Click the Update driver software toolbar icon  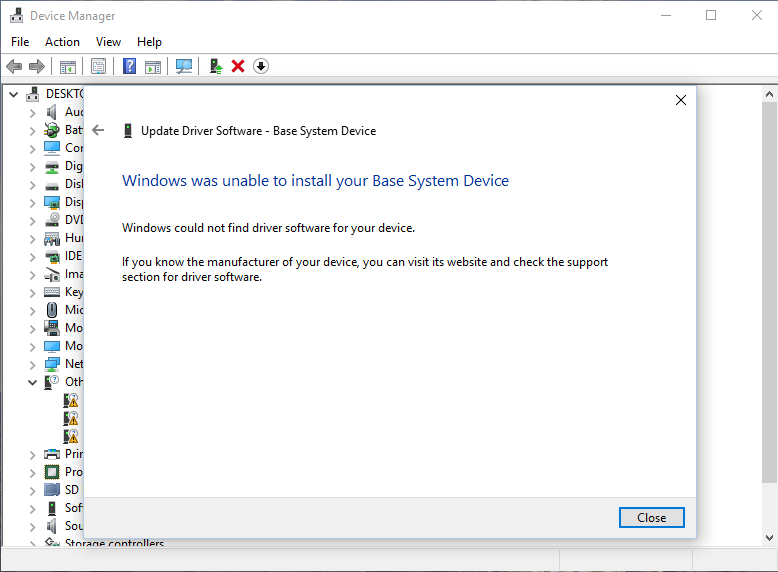[x=215, y=66]
